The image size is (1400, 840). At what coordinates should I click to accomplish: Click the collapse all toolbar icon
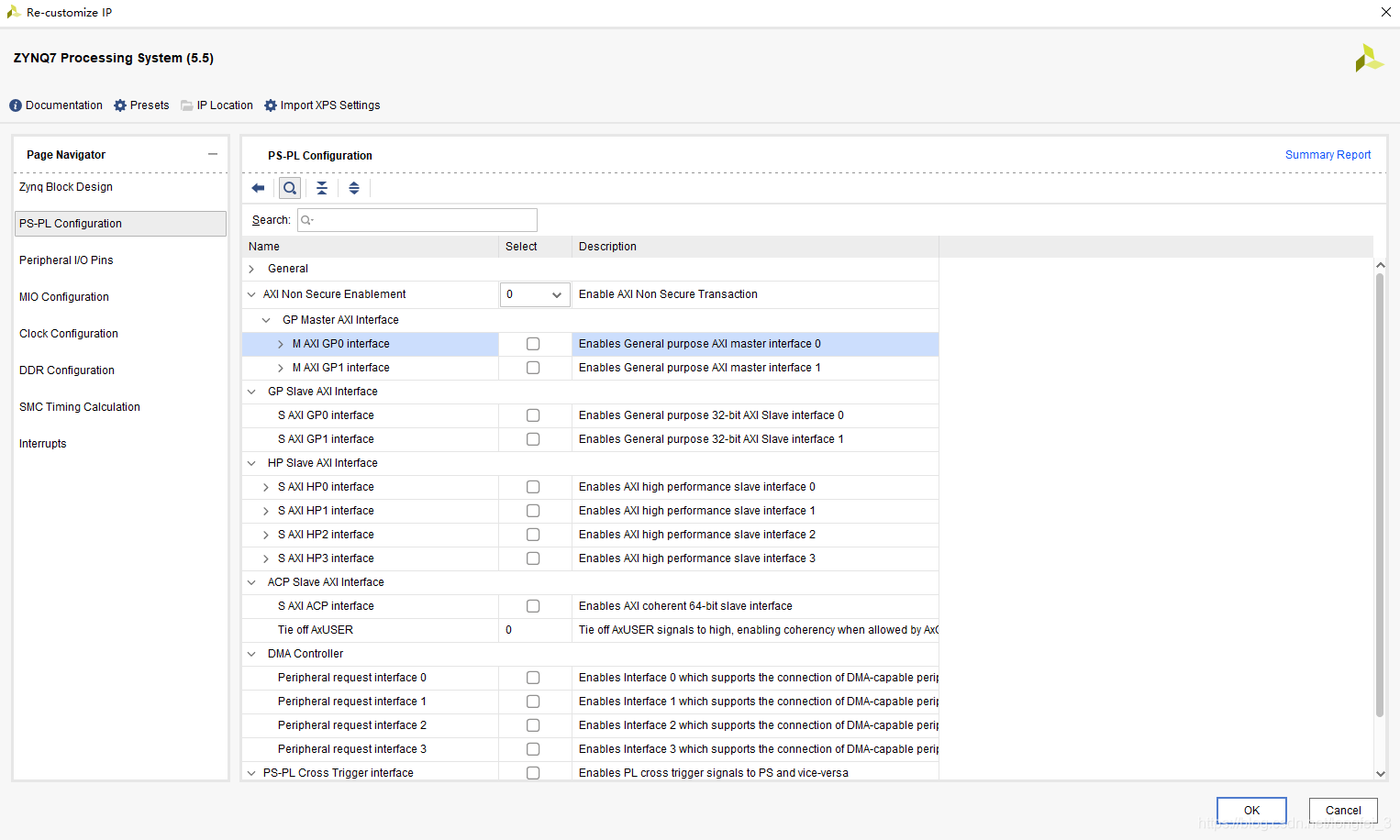[x=322, y=188]
